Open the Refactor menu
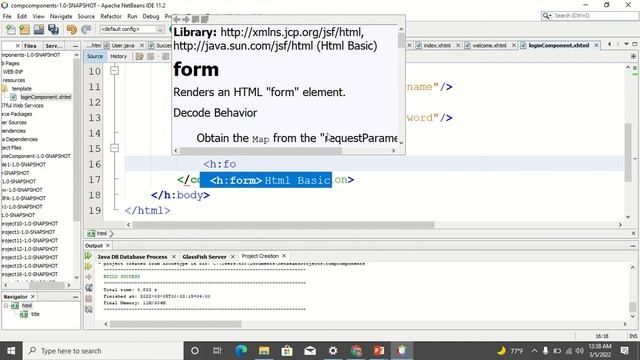640x360 pixels. point(111,16)
